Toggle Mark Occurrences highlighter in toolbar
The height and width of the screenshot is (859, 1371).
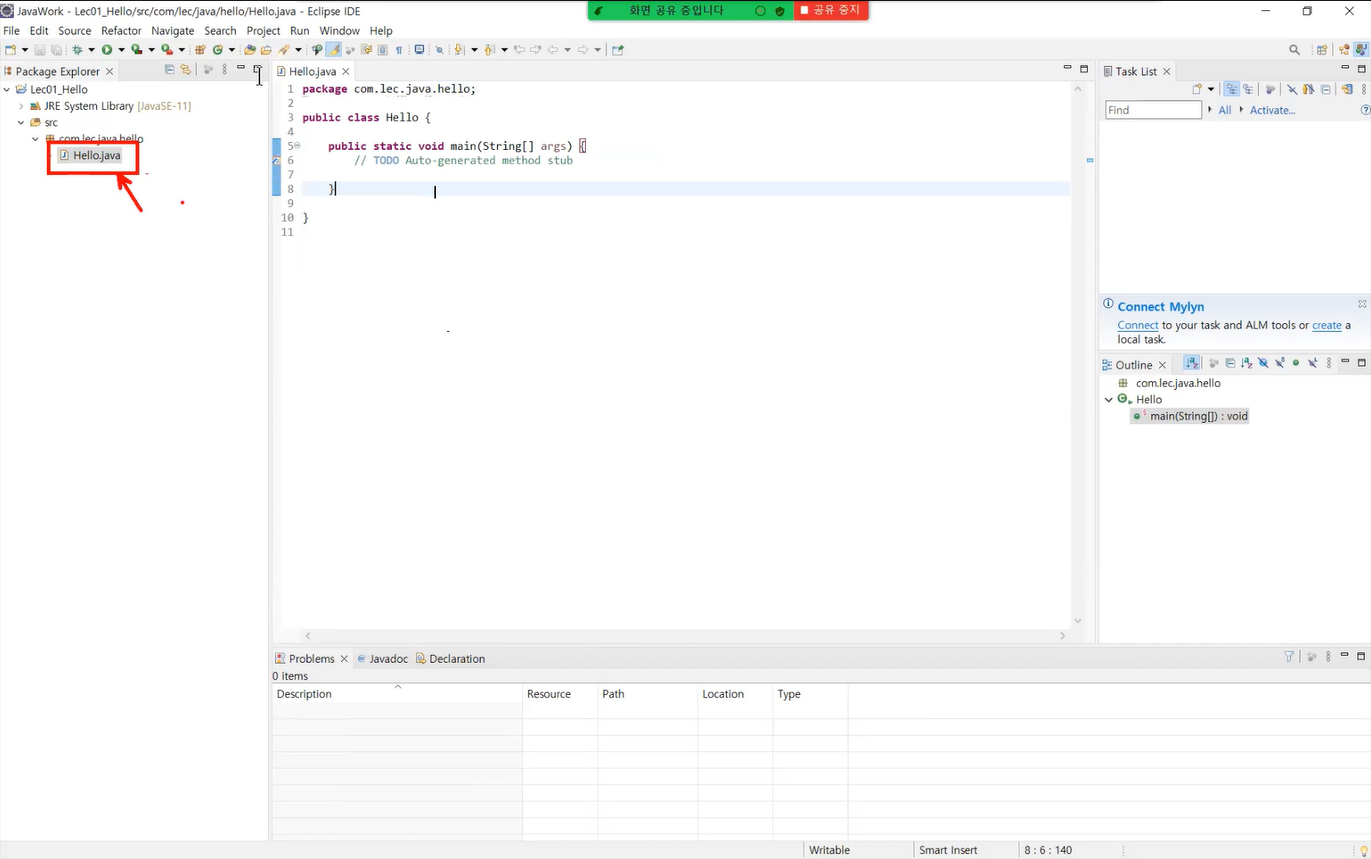tap(333, 49)
